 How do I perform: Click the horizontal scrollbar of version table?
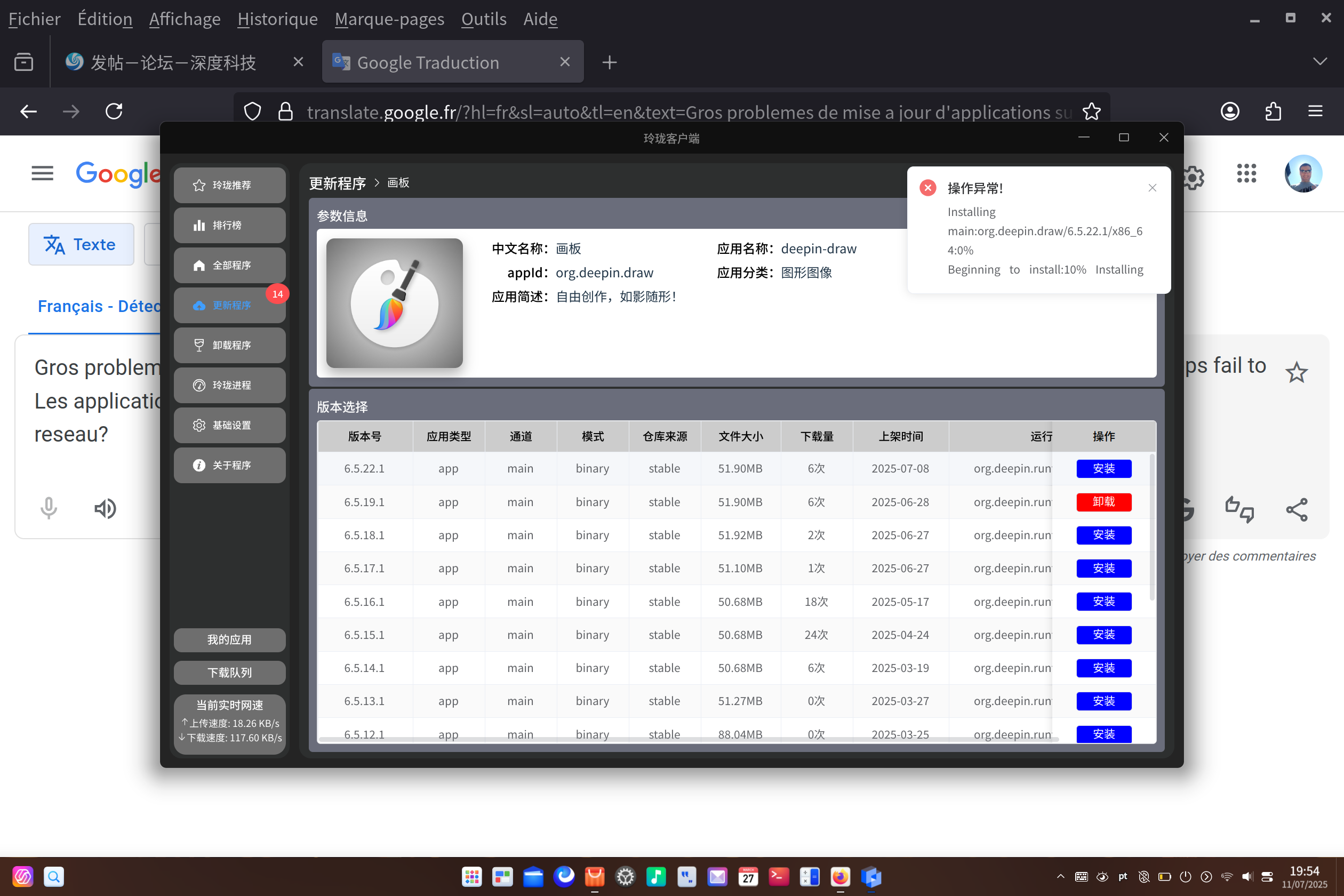(x=689, y=739)
